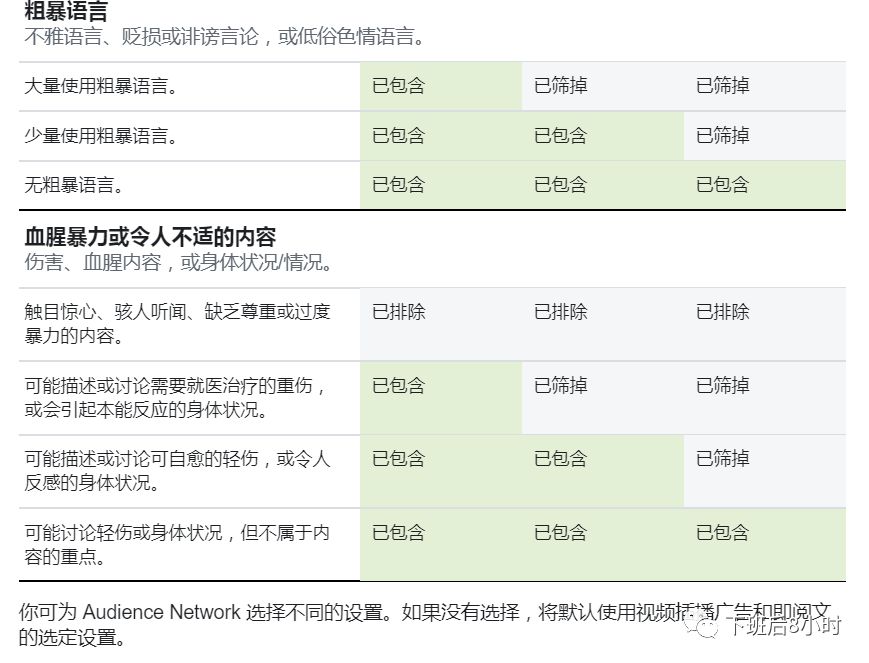
Task: Click the row label 无粗暴语言。
Action: tap(74, 185)
